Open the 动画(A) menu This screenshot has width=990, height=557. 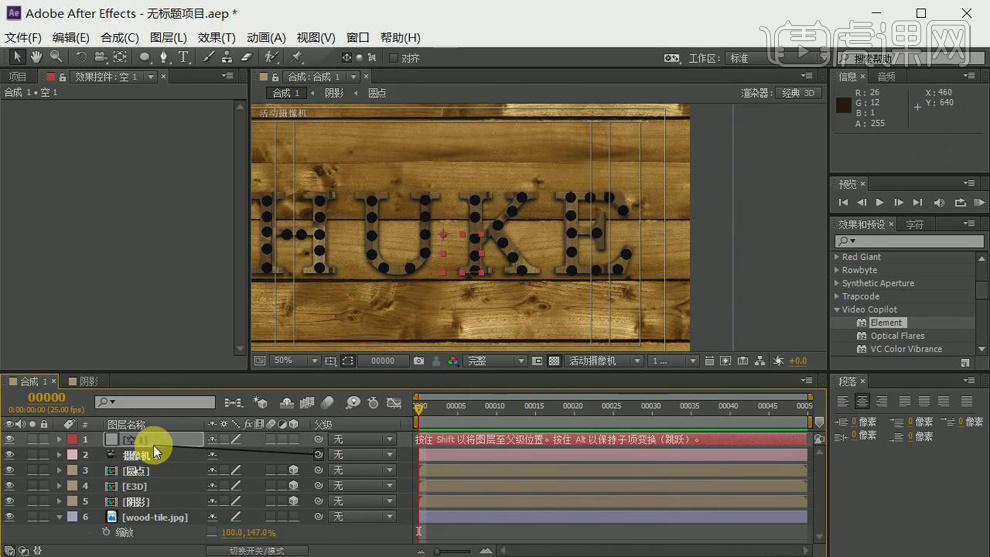(266, 38)
